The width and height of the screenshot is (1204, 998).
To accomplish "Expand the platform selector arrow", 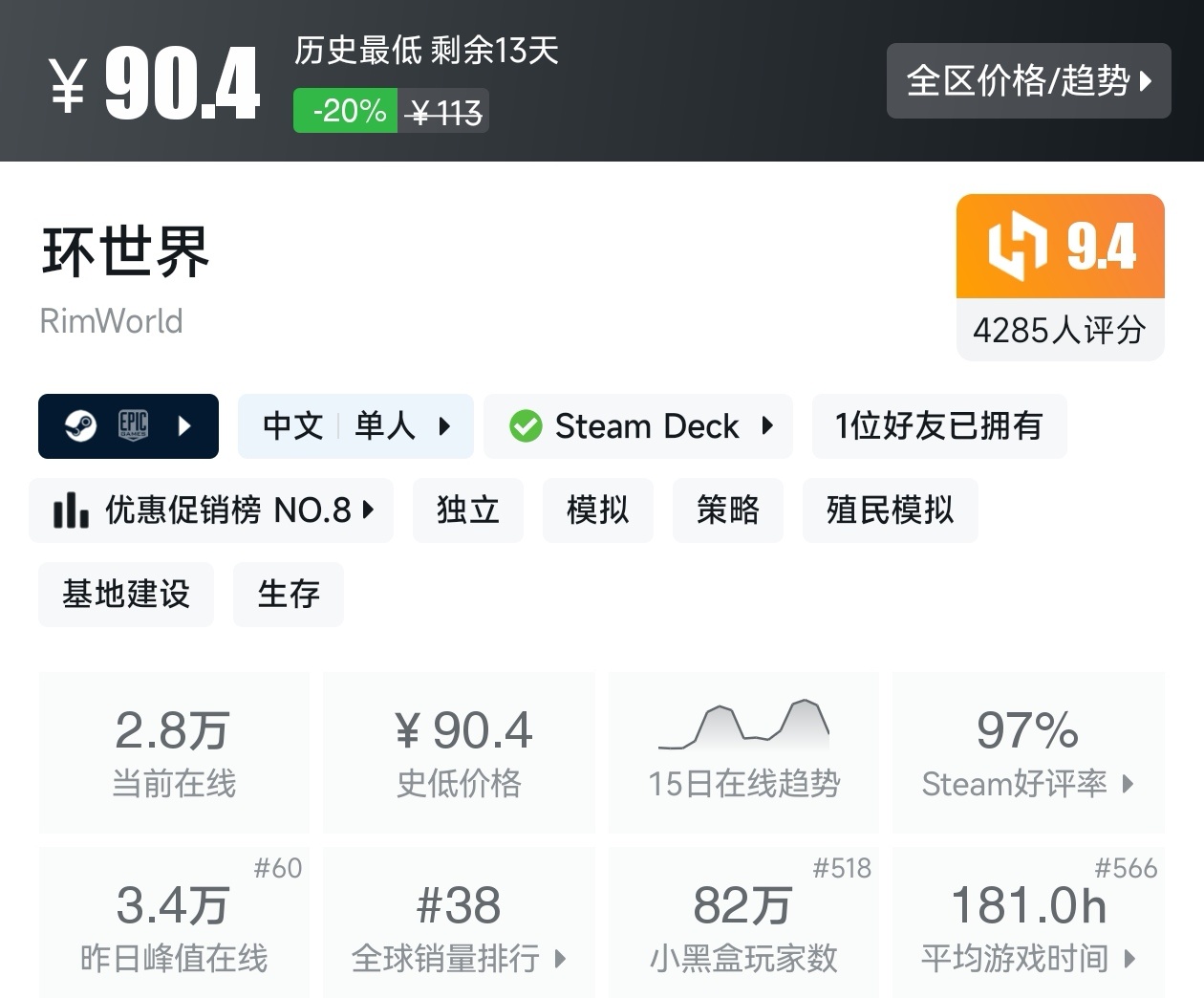I will point(185,425).
